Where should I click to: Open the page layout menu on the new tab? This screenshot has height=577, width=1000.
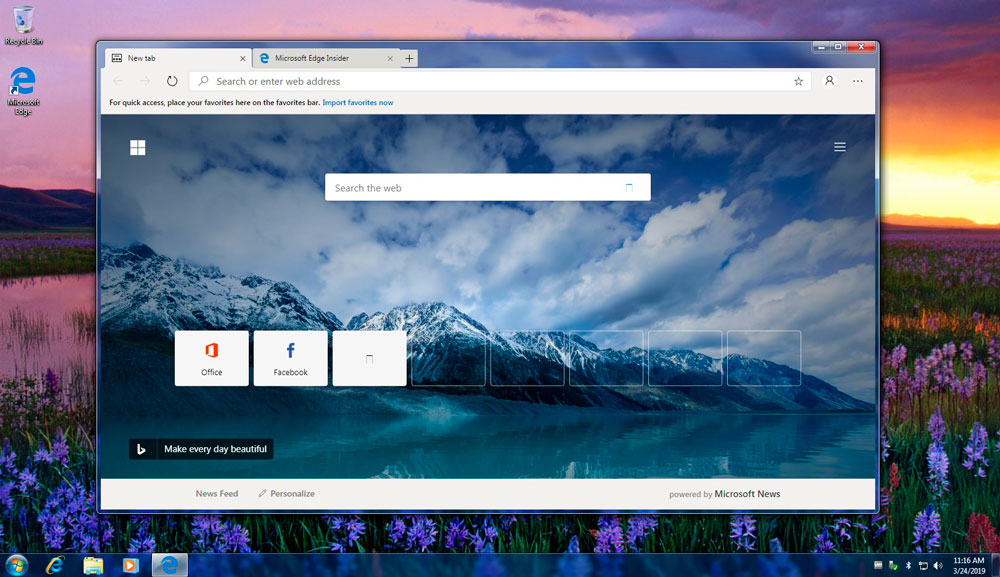pos(839,146)
